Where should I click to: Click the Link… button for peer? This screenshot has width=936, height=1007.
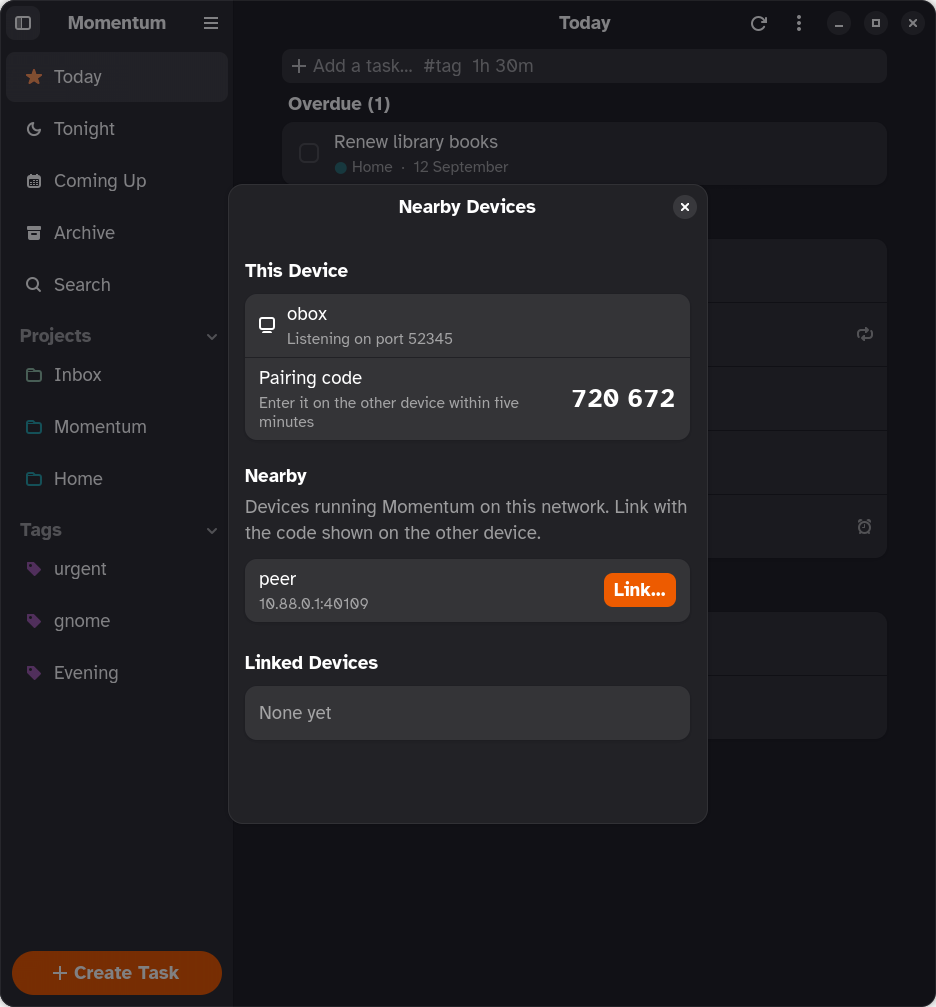(639, 590)
